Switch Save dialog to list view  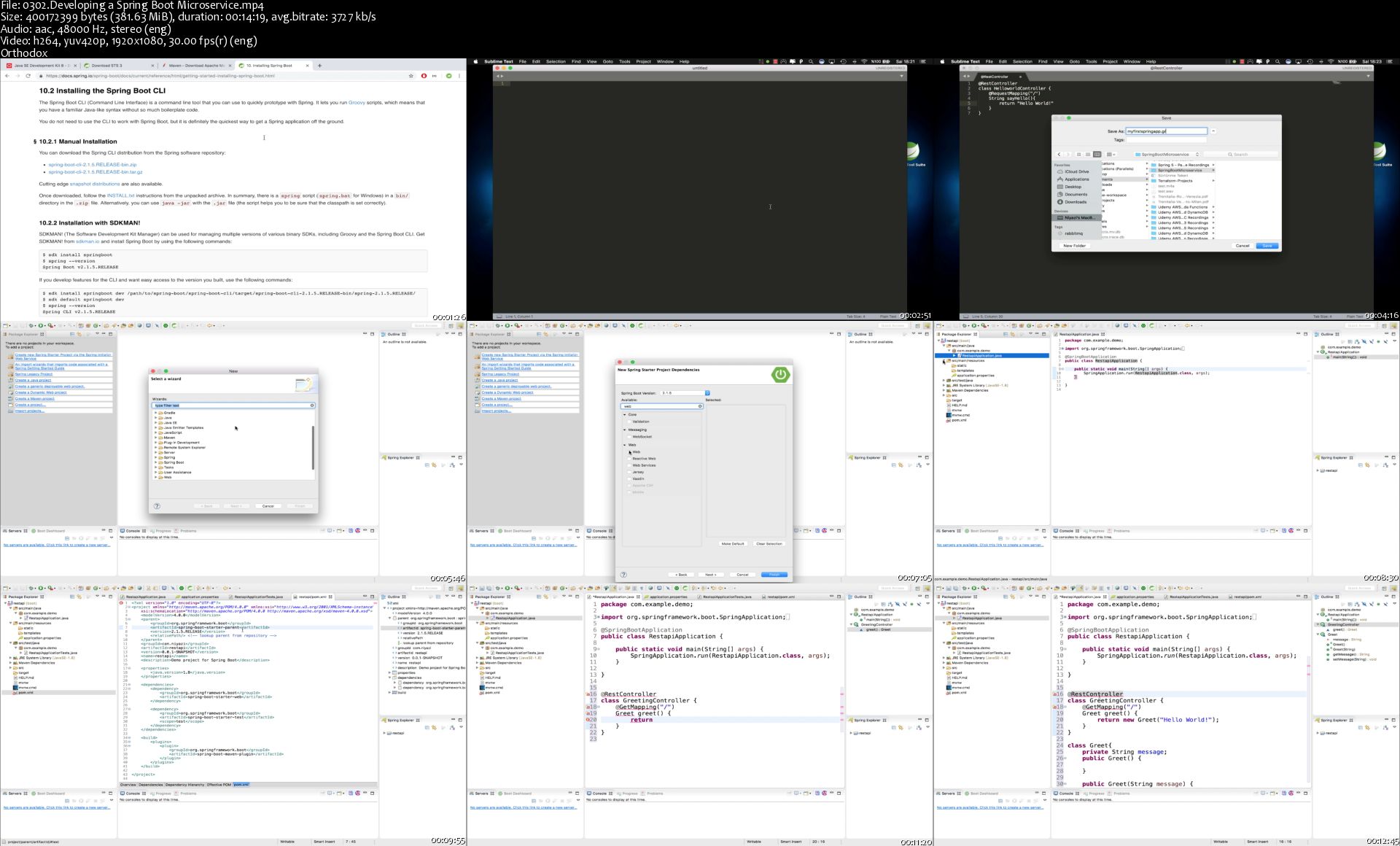click(1088, 155)
